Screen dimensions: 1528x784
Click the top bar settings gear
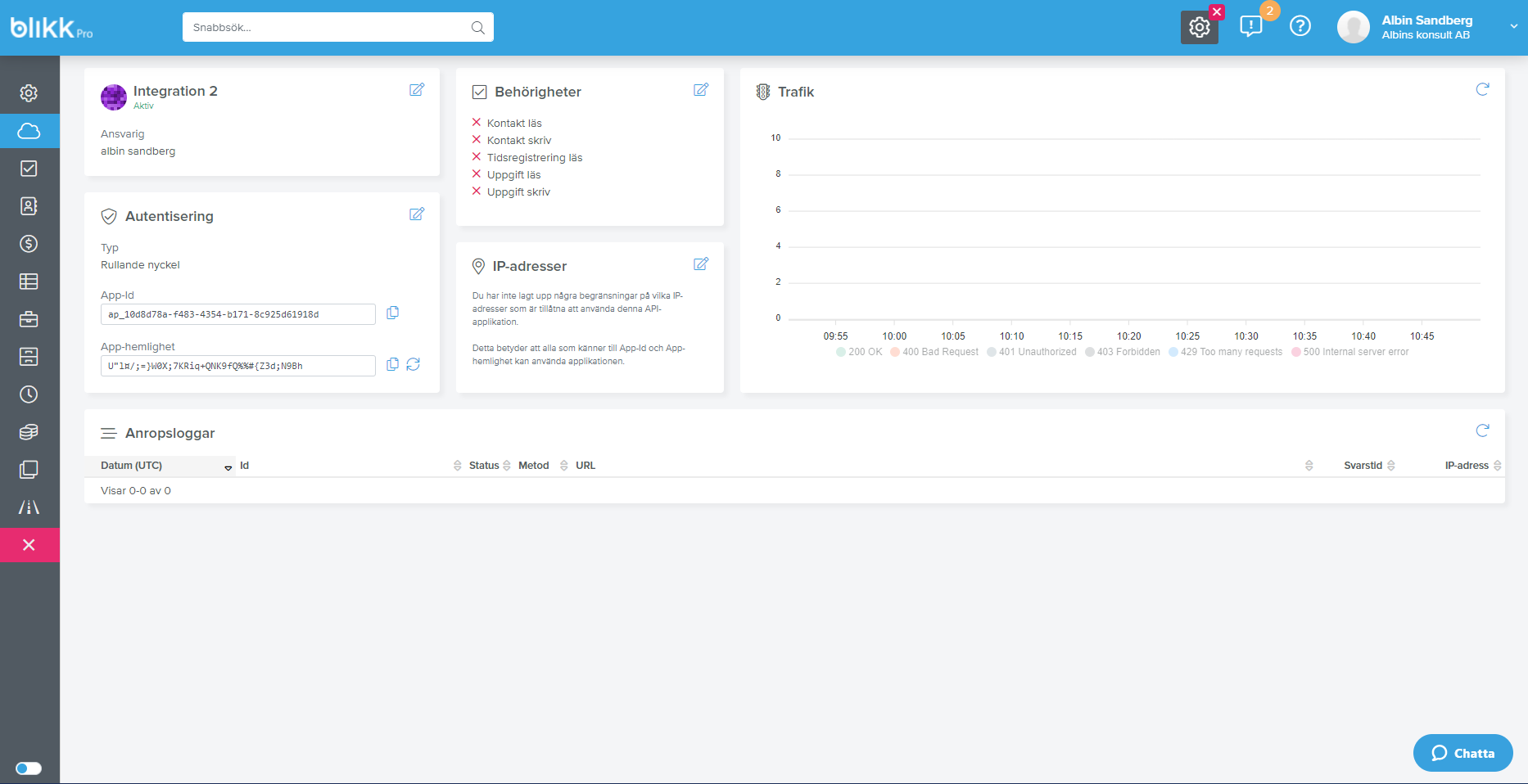1200,27
